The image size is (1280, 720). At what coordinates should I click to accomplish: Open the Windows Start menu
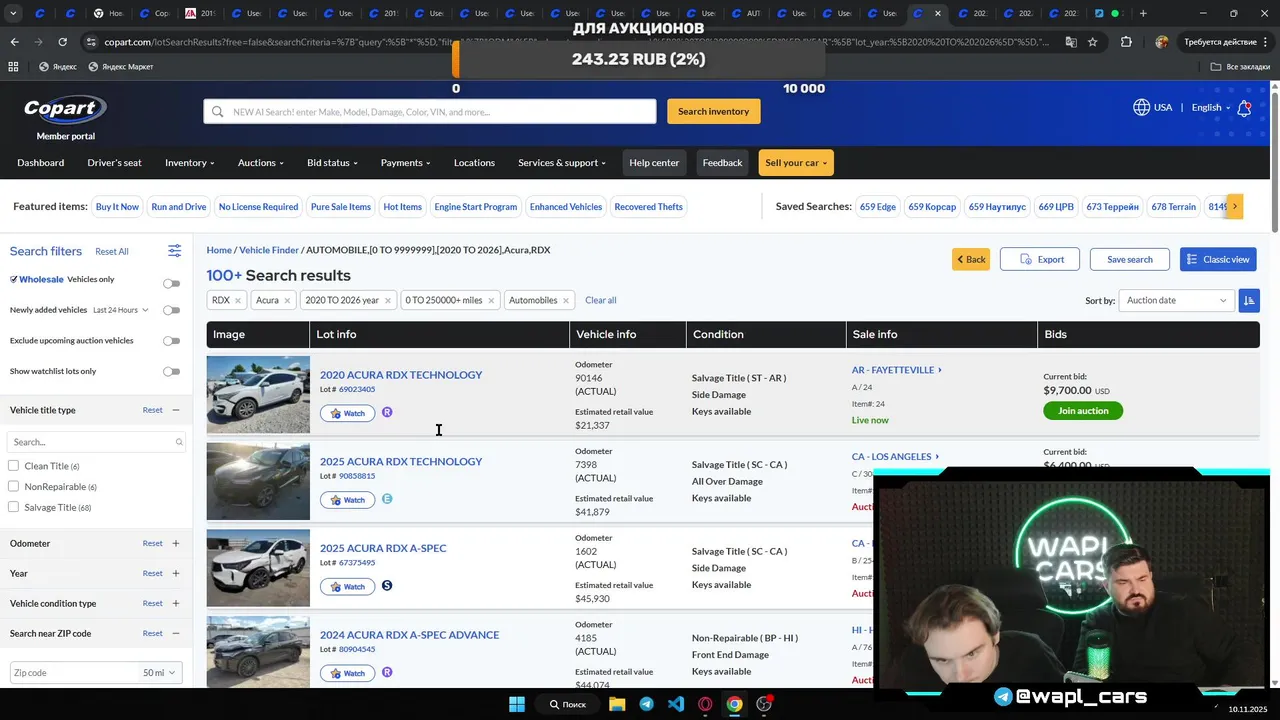pos(517,704)
